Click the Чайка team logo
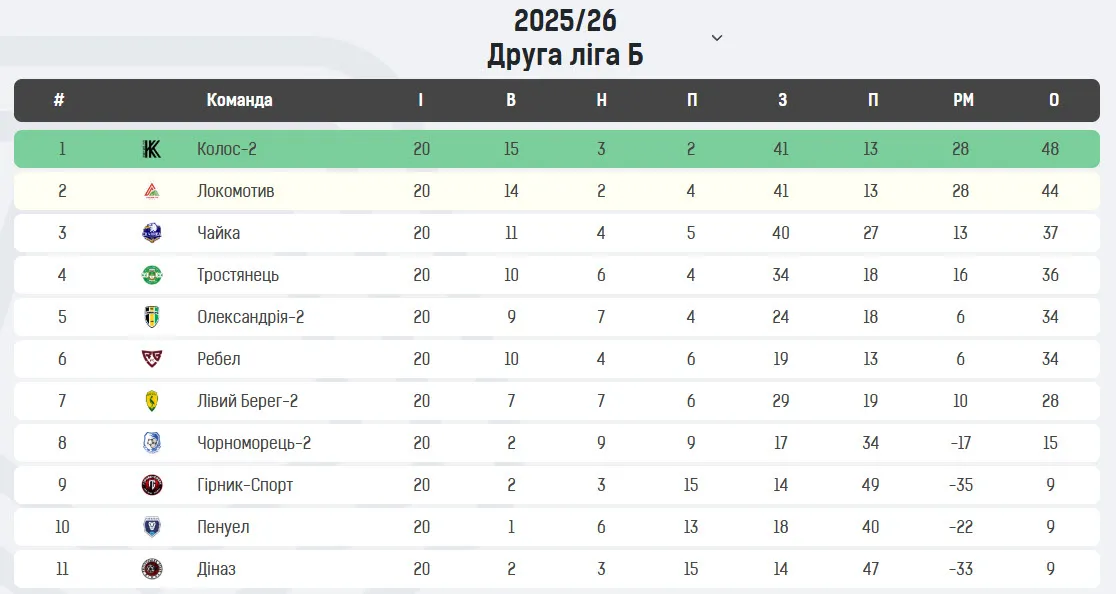 152,233
